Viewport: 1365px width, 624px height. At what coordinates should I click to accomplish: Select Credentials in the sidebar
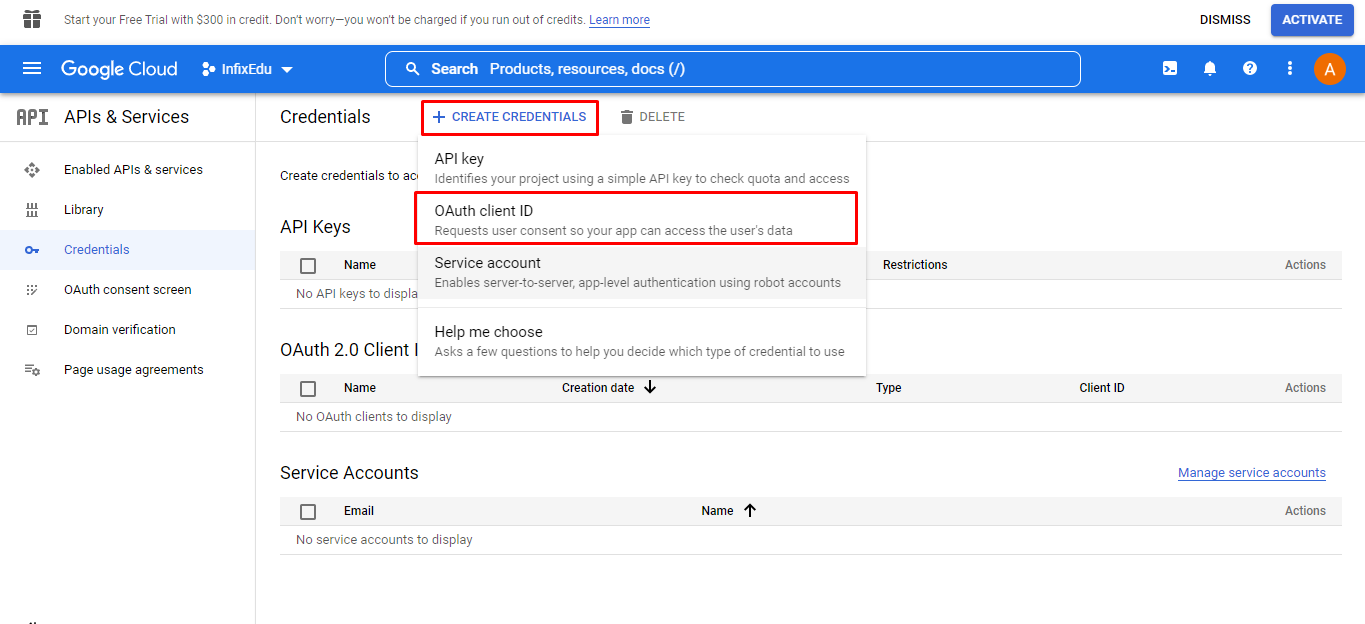(127, 250)
